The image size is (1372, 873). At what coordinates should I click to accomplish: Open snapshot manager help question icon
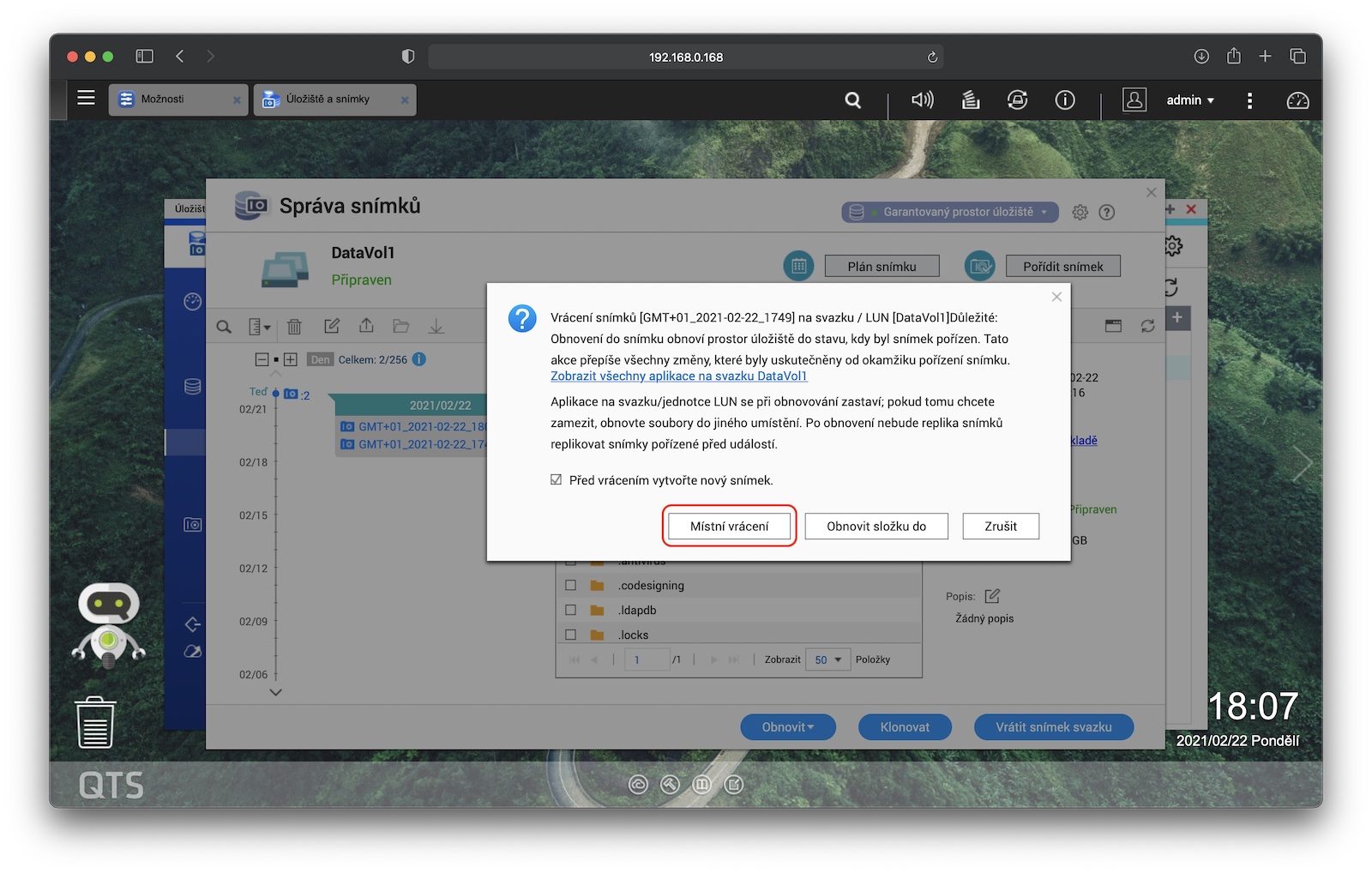[1107, 212]
